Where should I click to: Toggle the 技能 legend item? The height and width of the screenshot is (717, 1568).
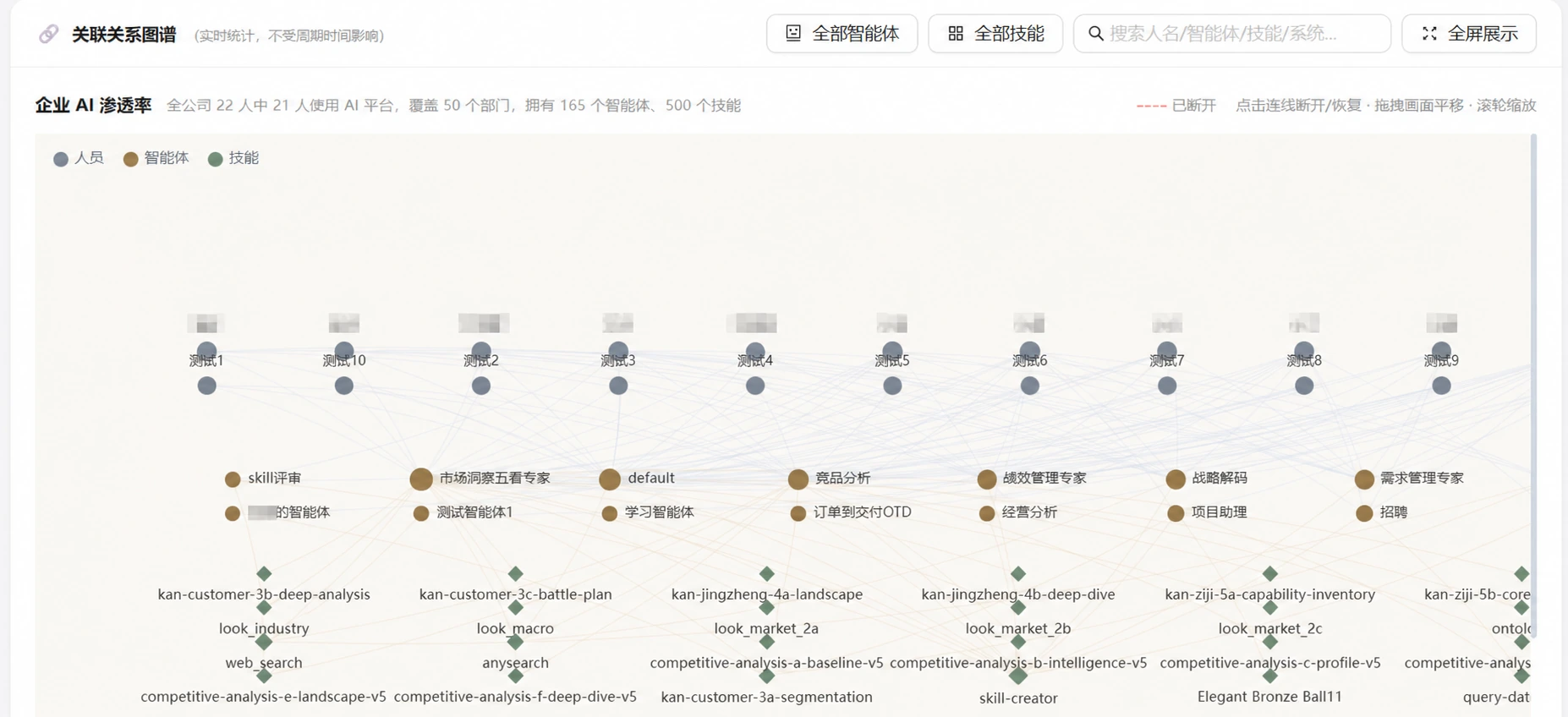[233, 158]
